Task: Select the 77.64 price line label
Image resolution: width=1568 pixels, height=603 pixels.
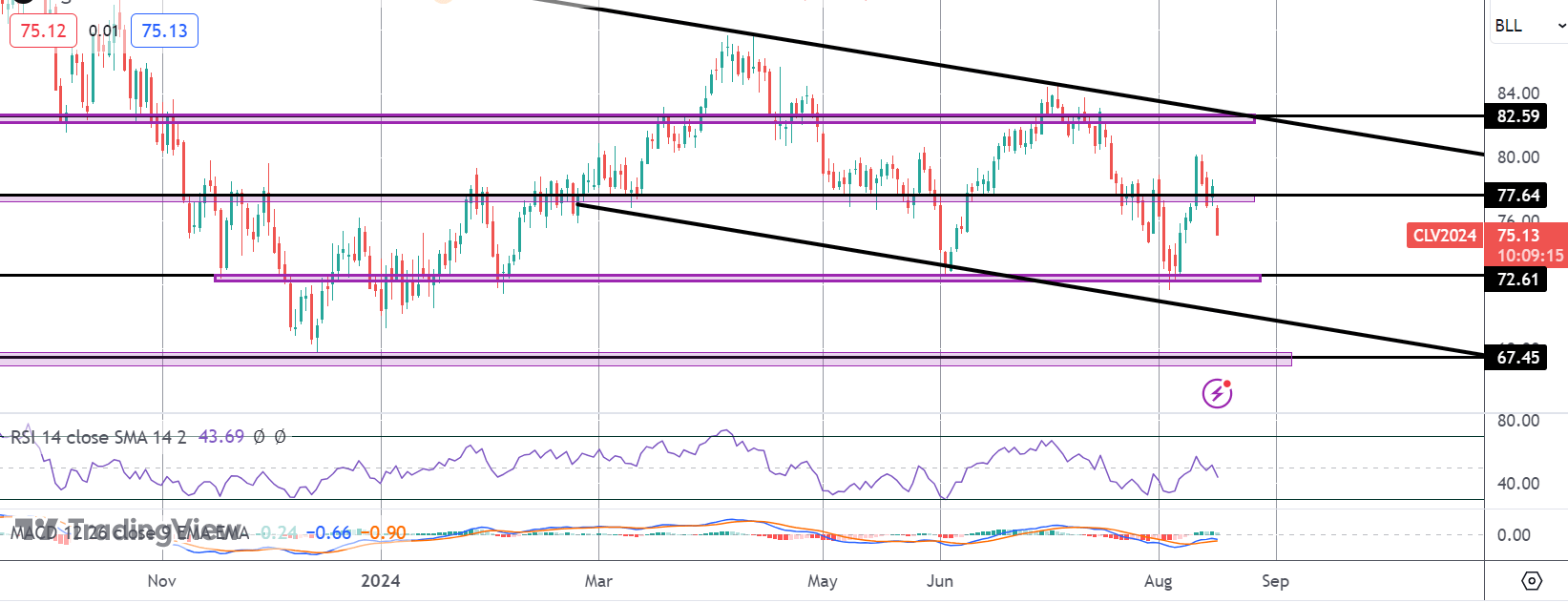Action: click(x=1517, y=196)
